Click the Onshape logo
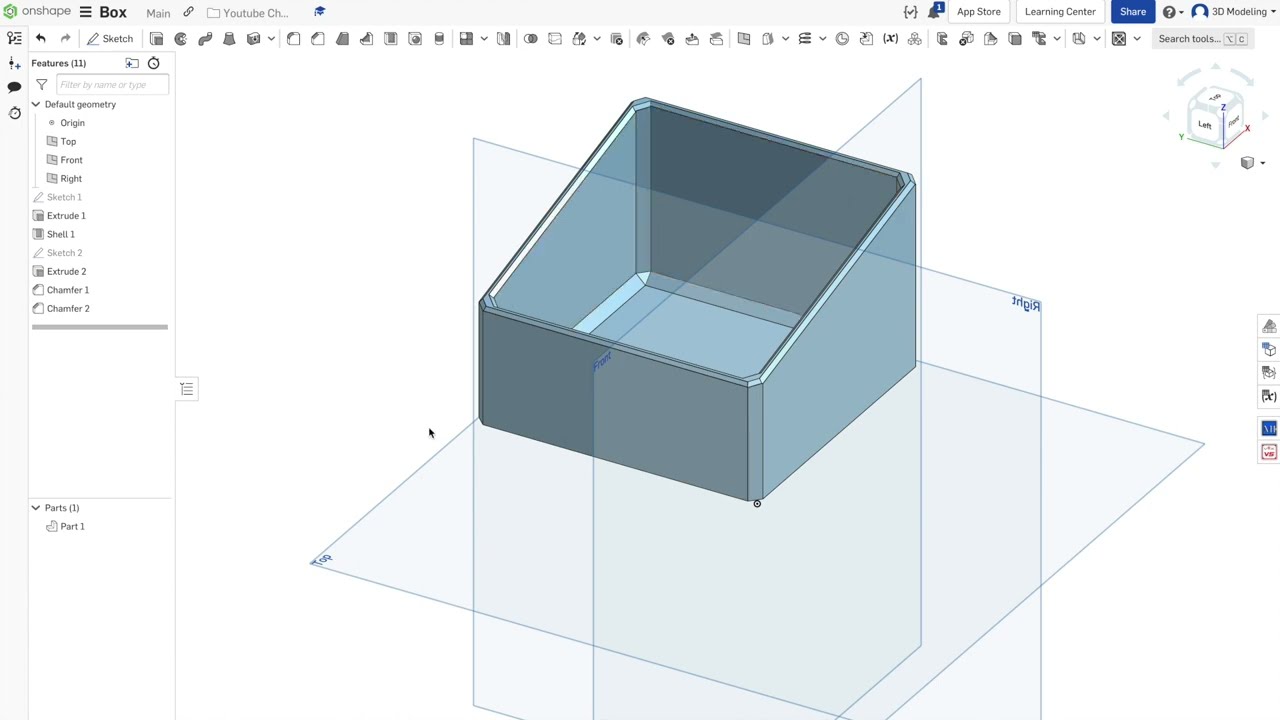1280x720 pixels. (x=37, y=12)
